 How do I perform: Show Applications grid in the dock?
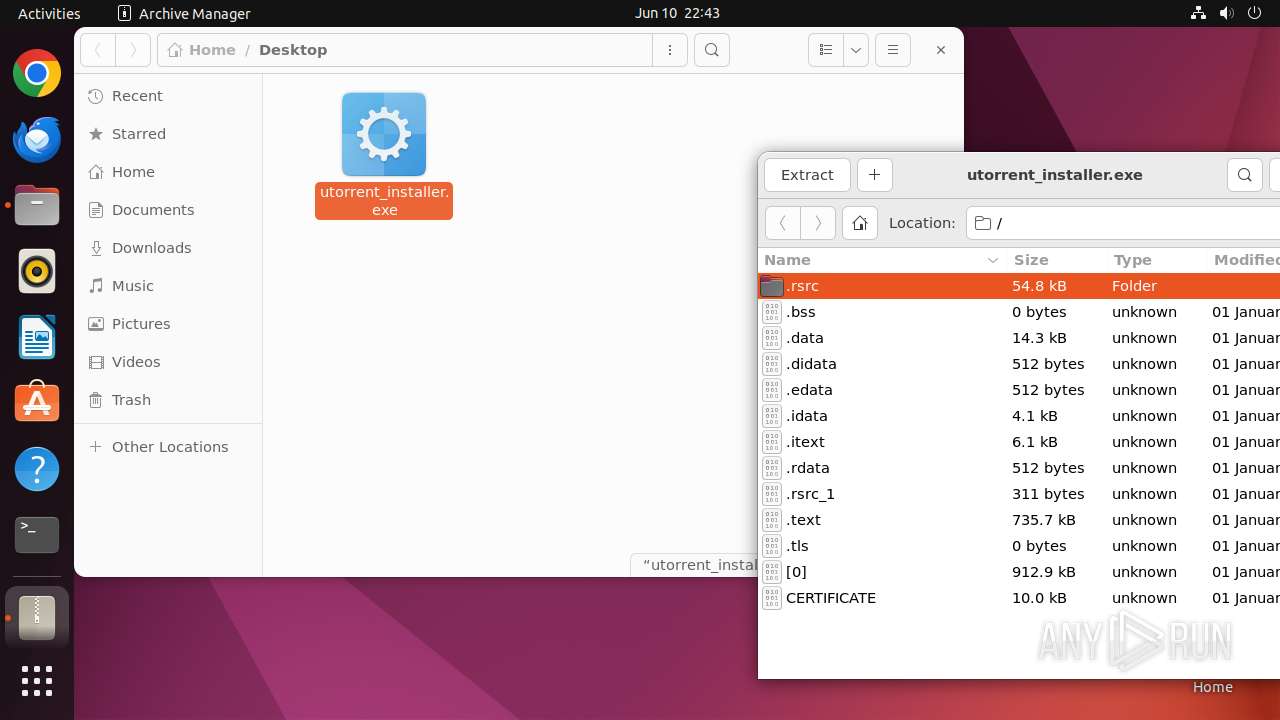click(37, 681)
